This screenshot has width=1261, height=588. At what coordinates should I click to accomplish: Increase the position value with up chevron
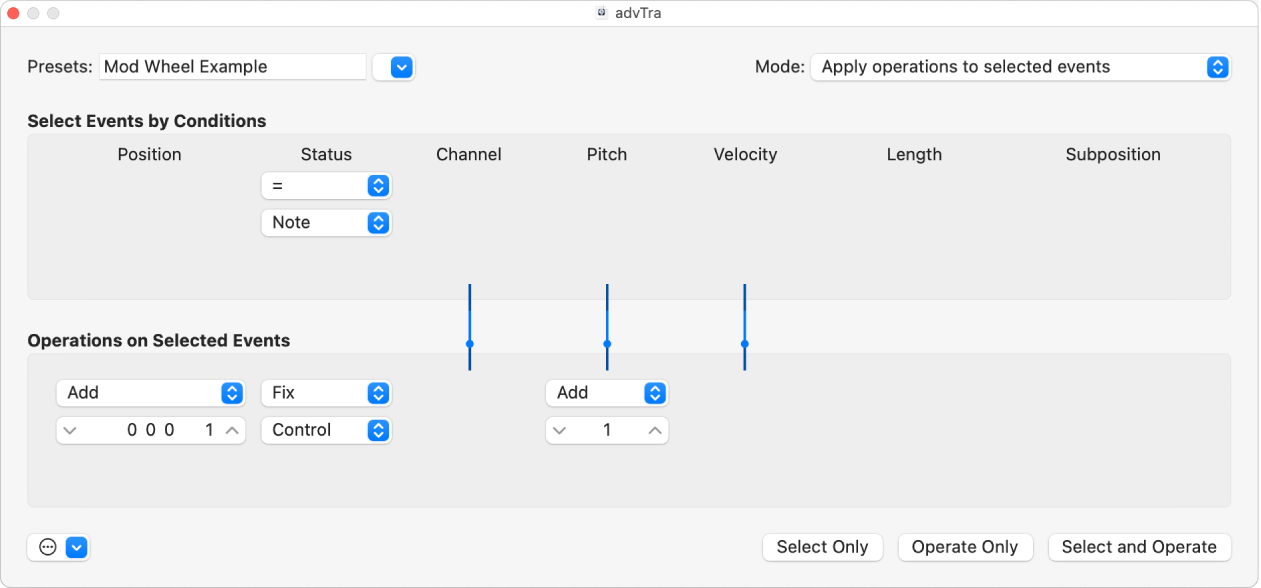pyautogui.click(x=232, y=430)
